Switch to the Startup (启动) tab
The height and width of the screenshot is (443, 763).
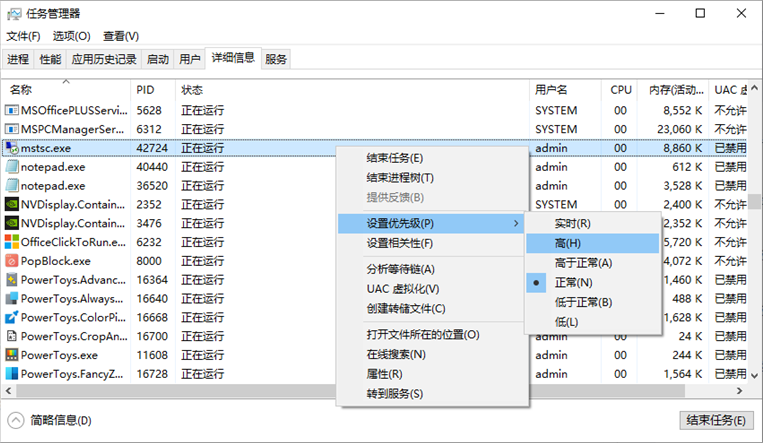(158, 59)
